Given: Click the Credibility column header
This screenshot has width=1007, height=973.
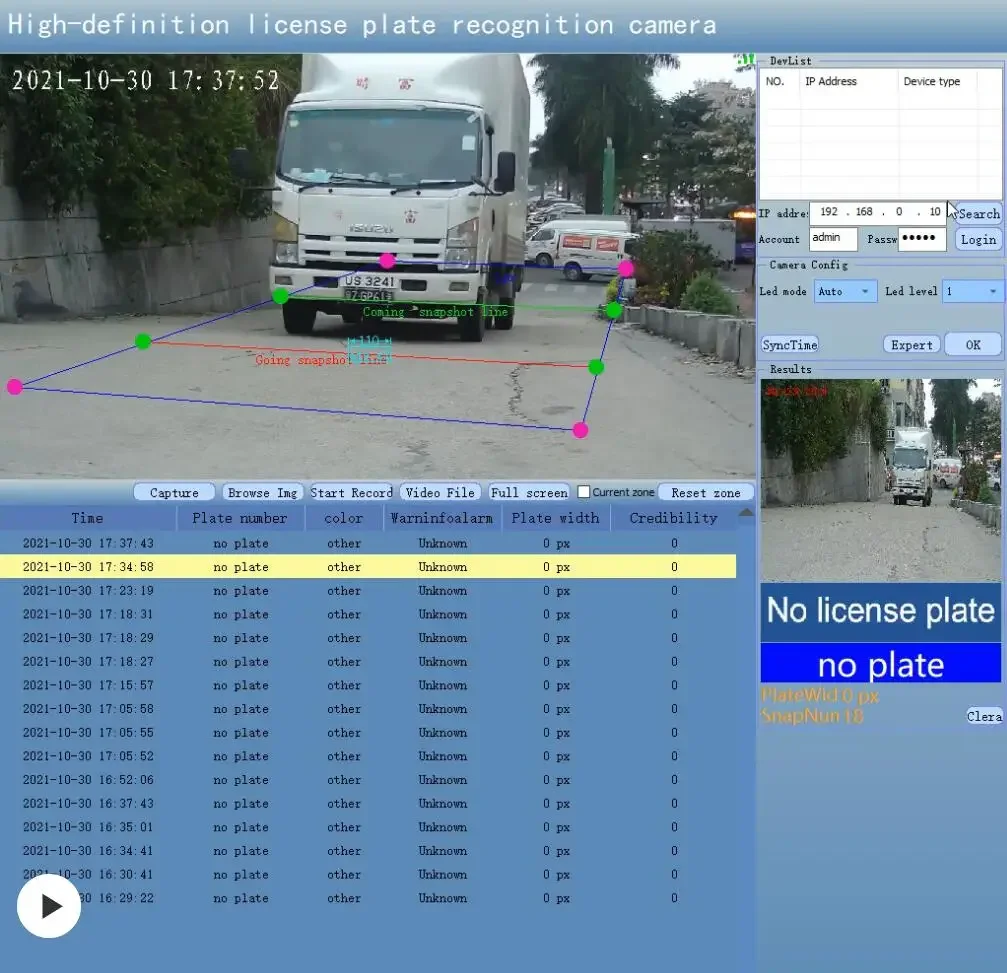Looking at the screenshot, I should click(673, 518).
